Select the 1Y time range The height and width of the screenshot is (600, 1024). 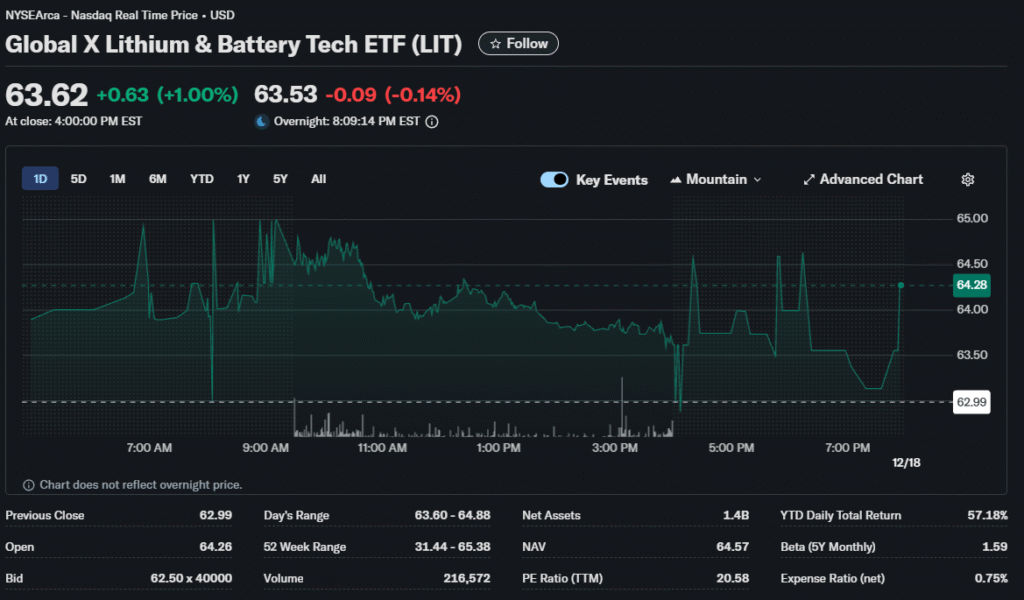(243, 179)
